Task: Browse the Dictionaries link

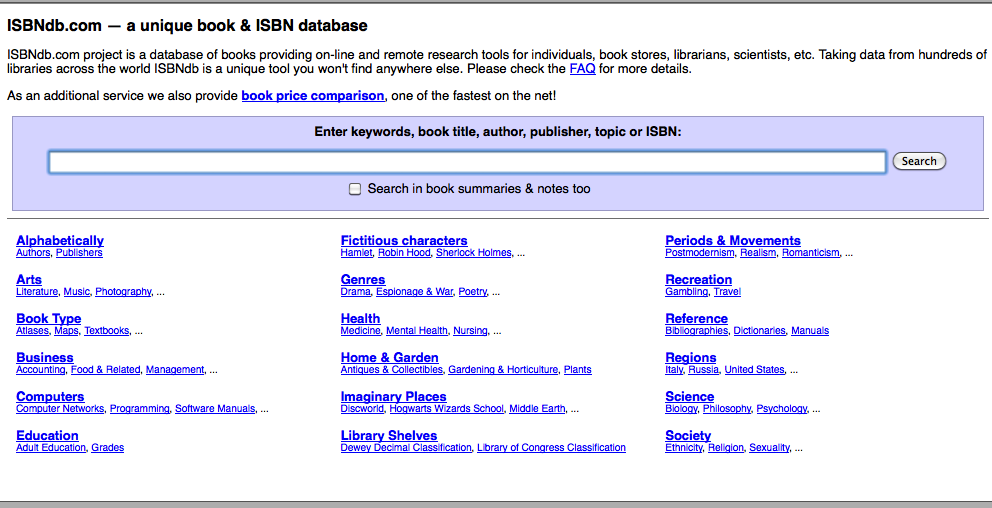Action: click(759, 331)
